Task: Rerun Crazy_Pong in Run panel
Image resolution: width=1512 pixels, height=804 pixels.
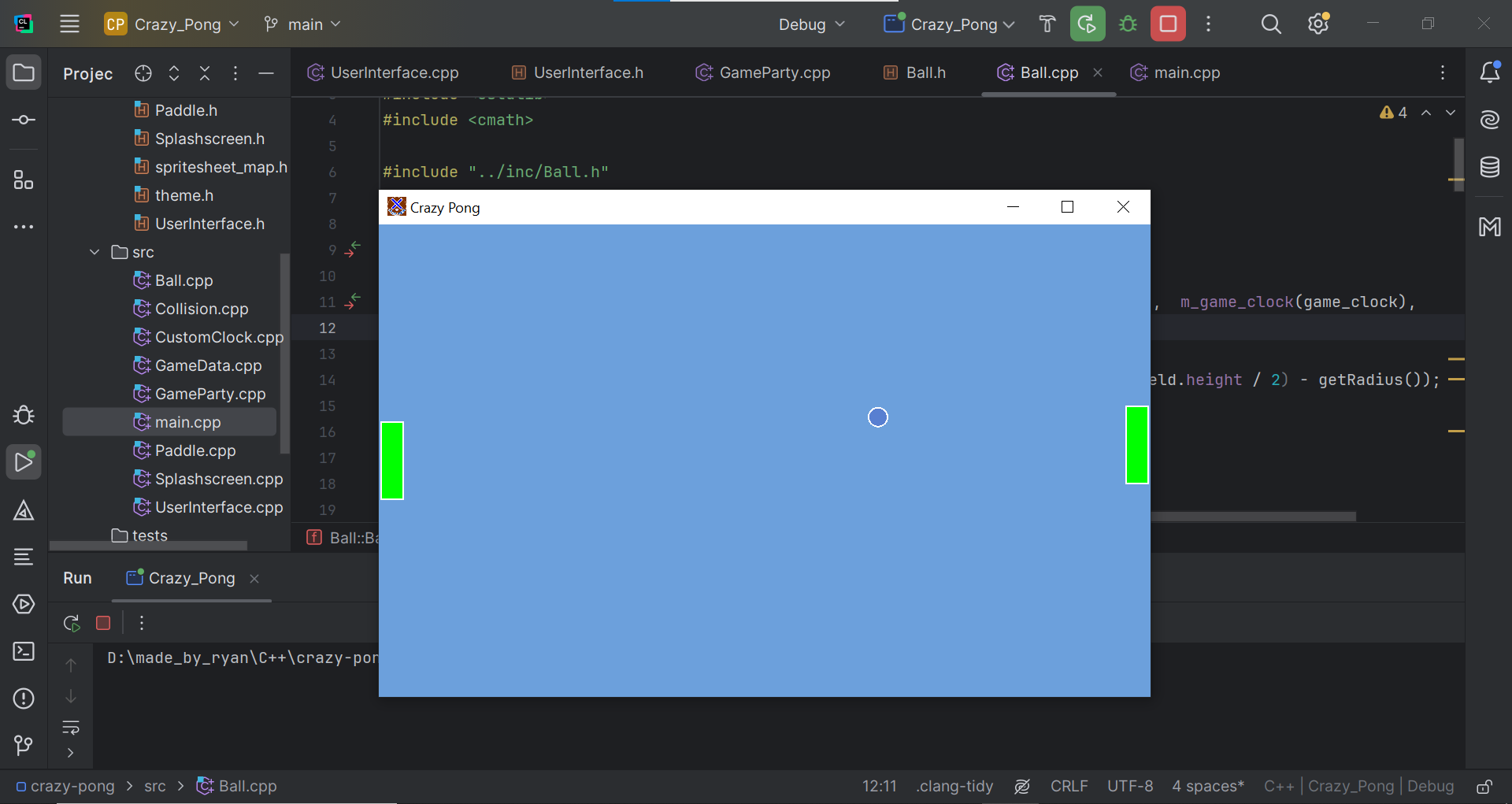Action: 72,624
